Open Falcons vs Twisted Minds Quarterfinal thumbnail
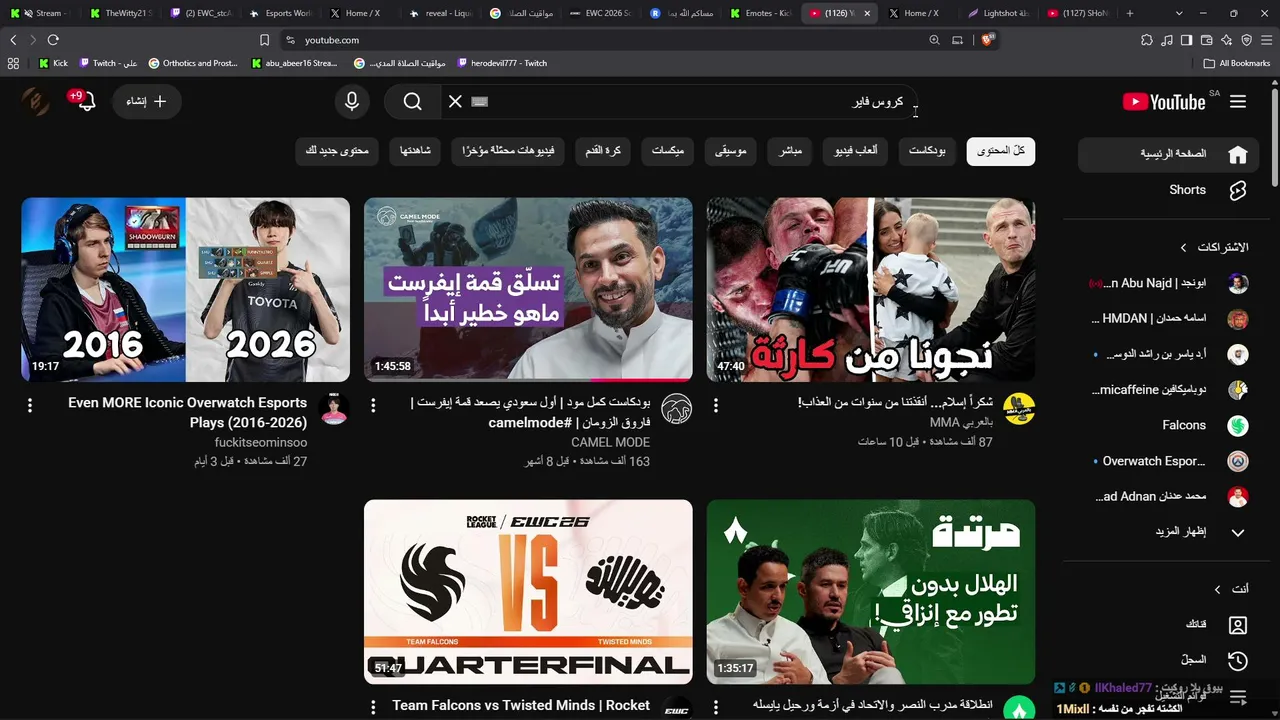This screenshot has width=1280, height=720. [x=528, y=592]
